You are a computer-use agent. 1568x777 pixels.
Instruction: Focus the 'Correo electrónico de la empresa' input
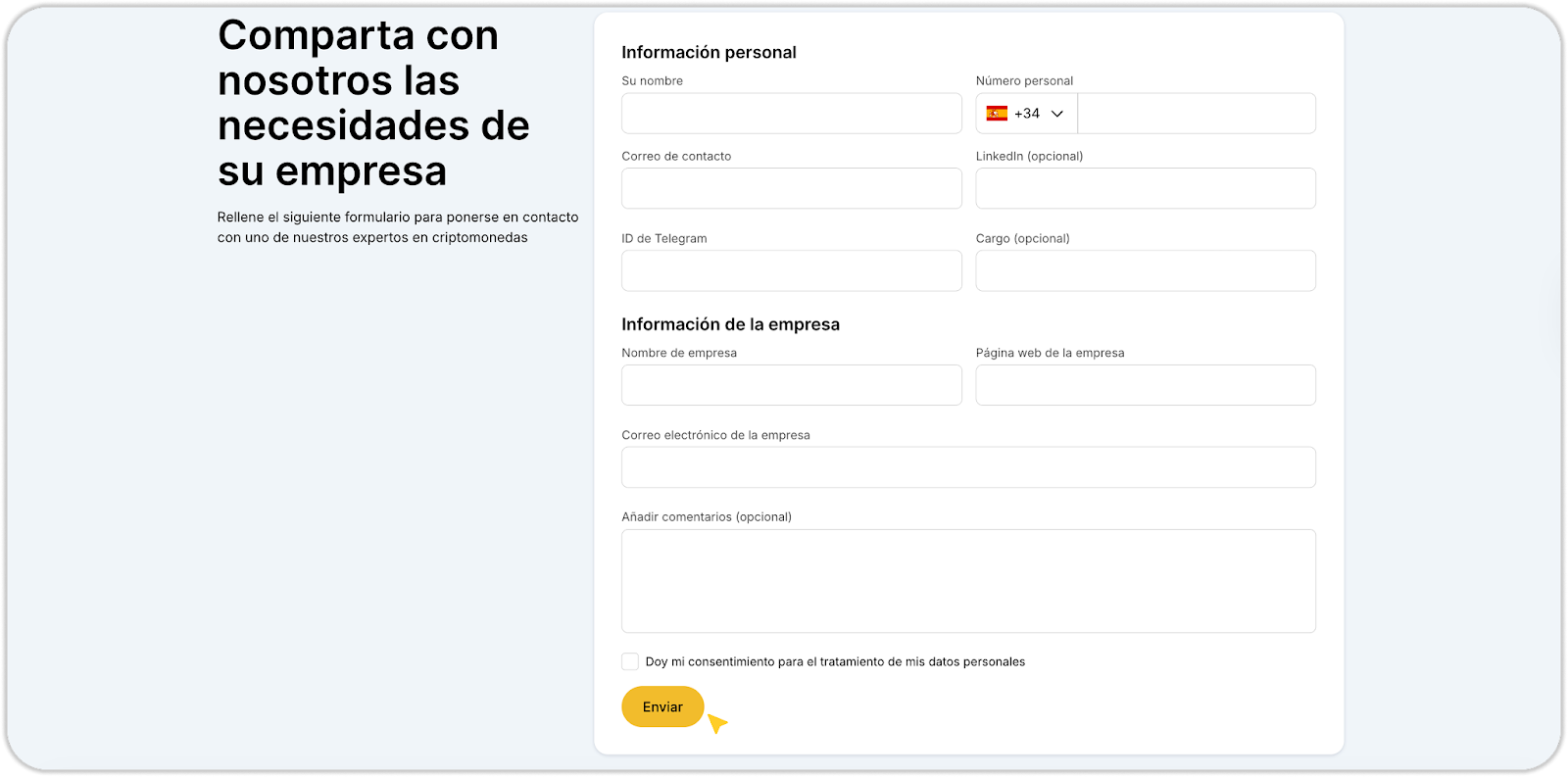(968, 467)
